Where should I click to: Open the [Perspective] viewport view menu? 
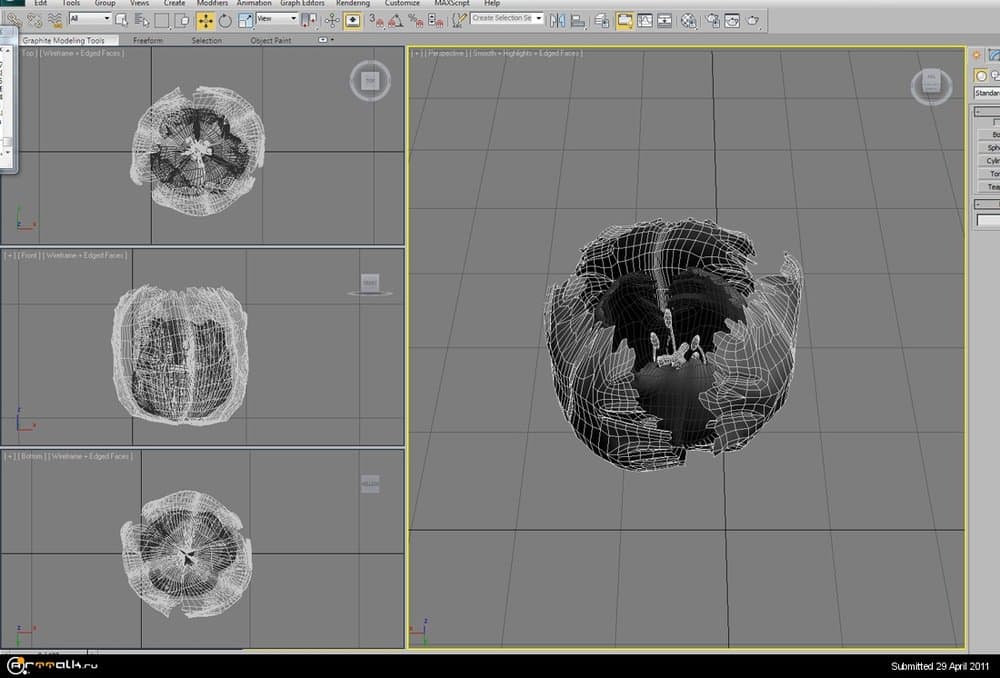(x=446, y=54)
